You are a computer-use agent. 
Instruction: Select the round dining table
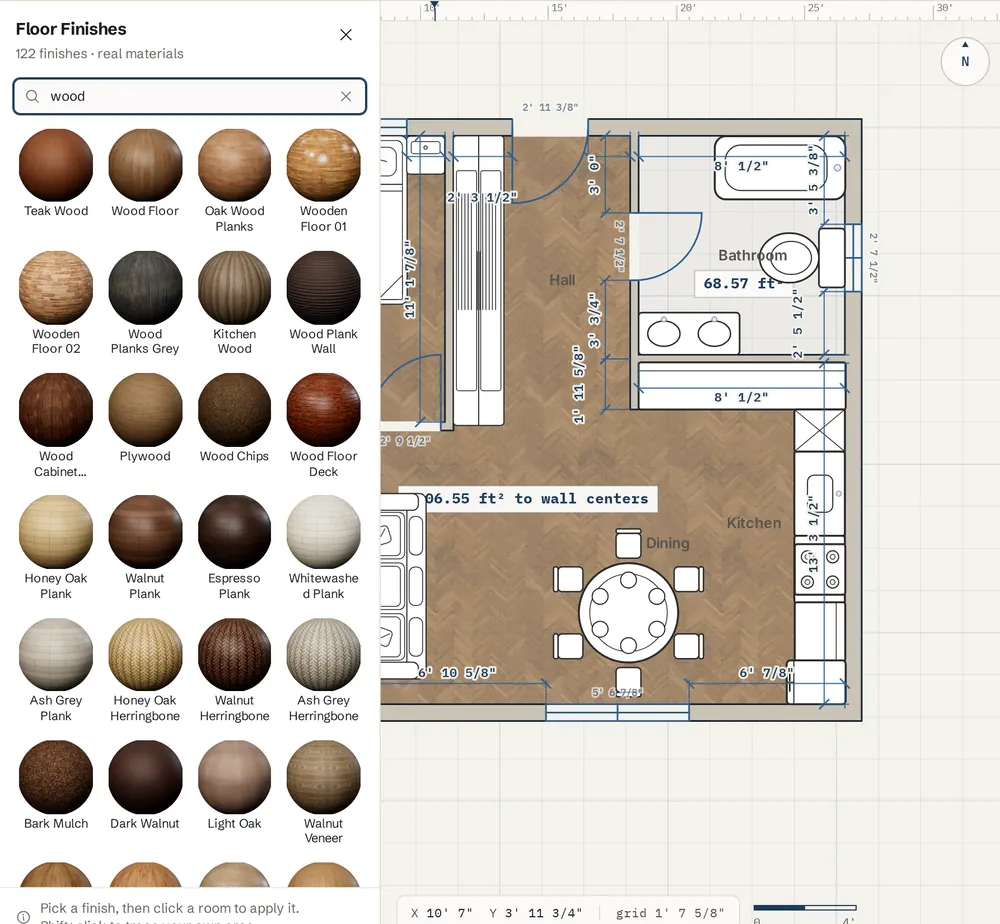click(x=628, y=612)
